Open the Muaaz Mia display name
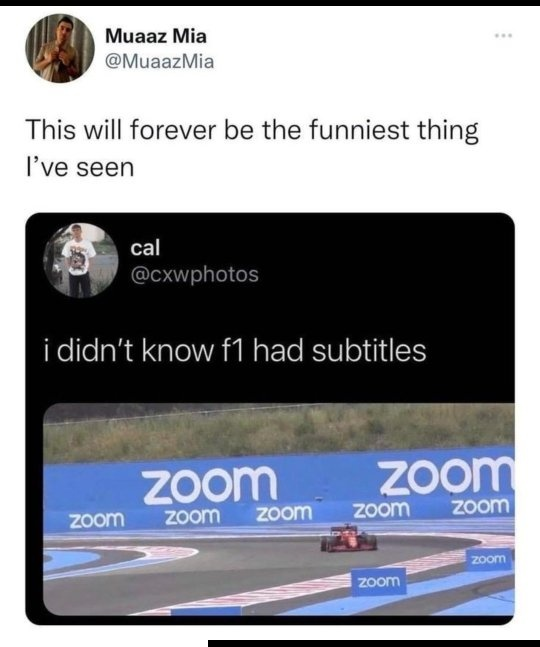The width and height of the screenshot is (540, 647). pyautogui.click(x=156, y=36)
